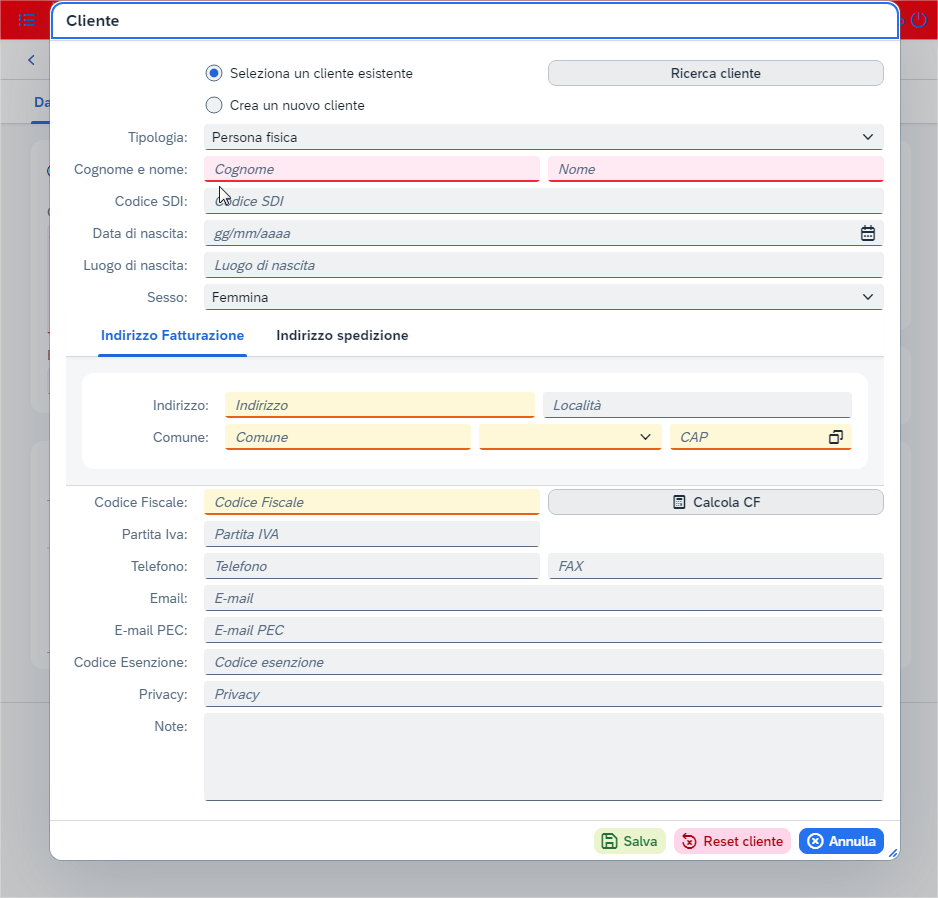Click the back arrow behind the dialog
Image resolution: width=938 pixels, height=898 pixels.
click(x=31, y=60)
